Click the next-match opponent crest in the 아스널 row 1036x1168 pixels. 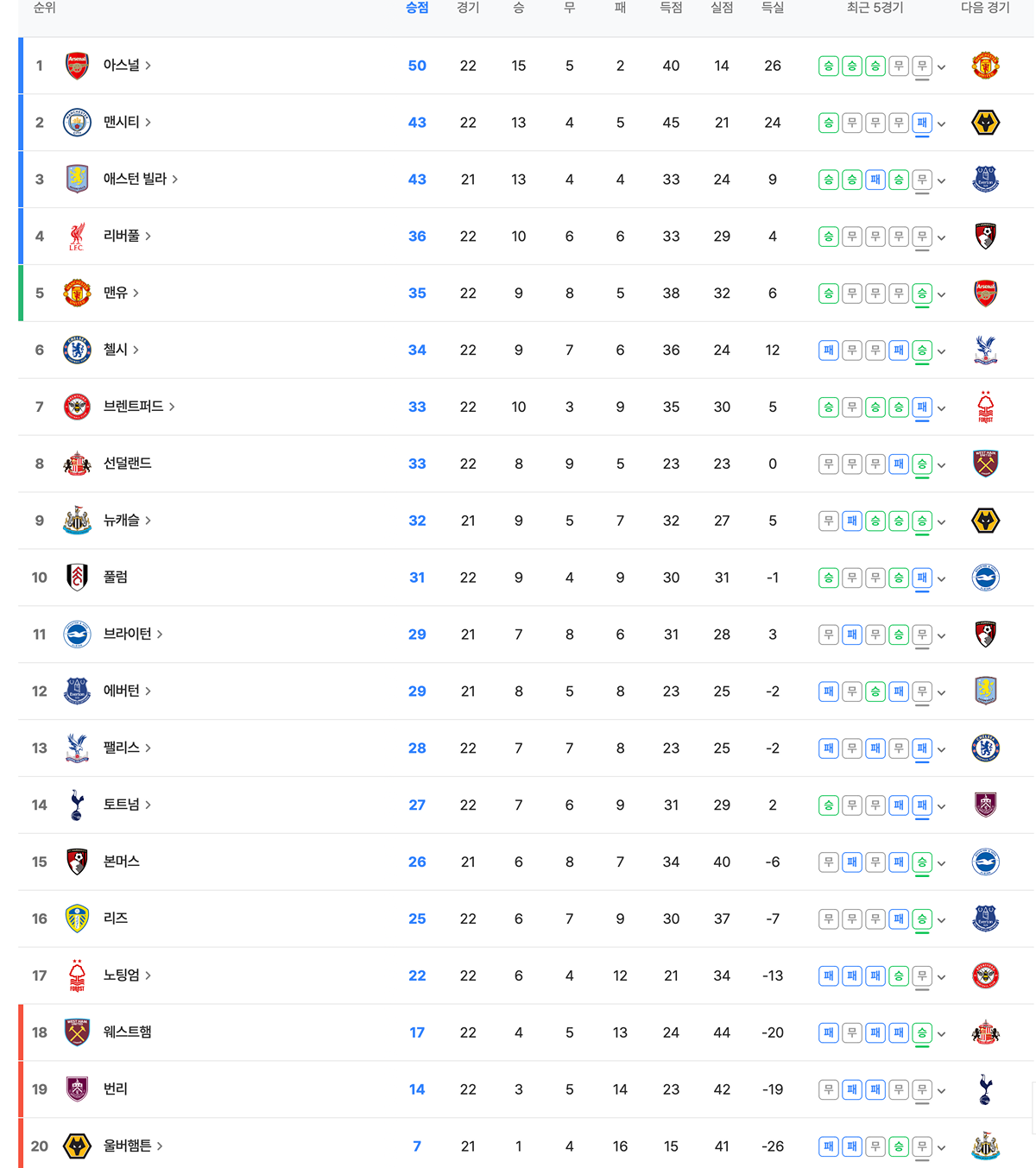click(985, 66)
